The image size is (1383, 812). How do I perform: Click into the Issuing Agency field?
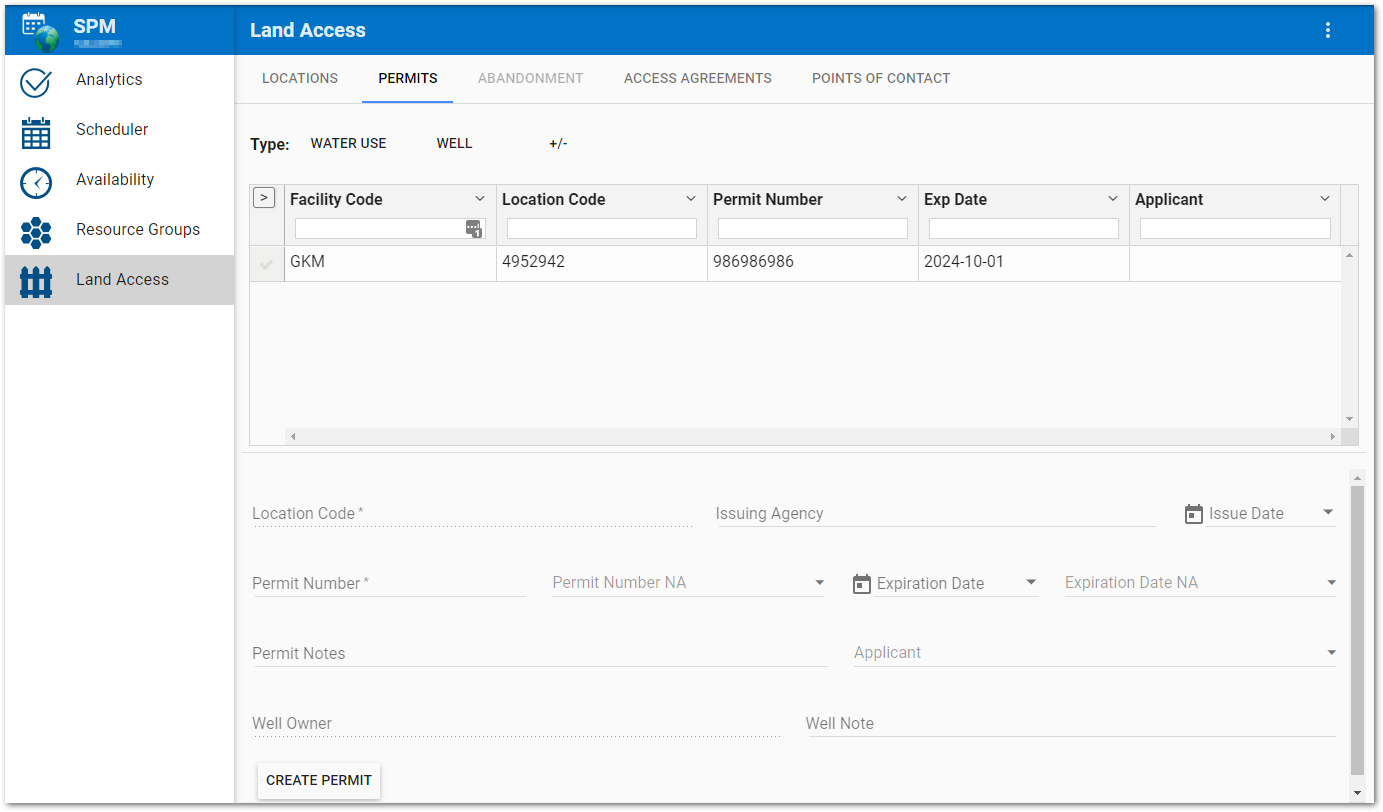click(935, 514)
